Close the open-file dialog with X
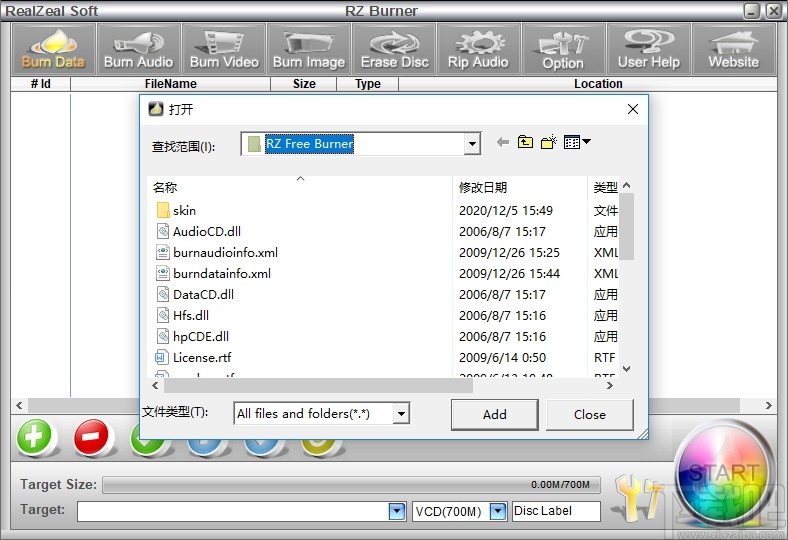Image resolution: width=788 pixels, height=540 pixels. click(633, 109)
